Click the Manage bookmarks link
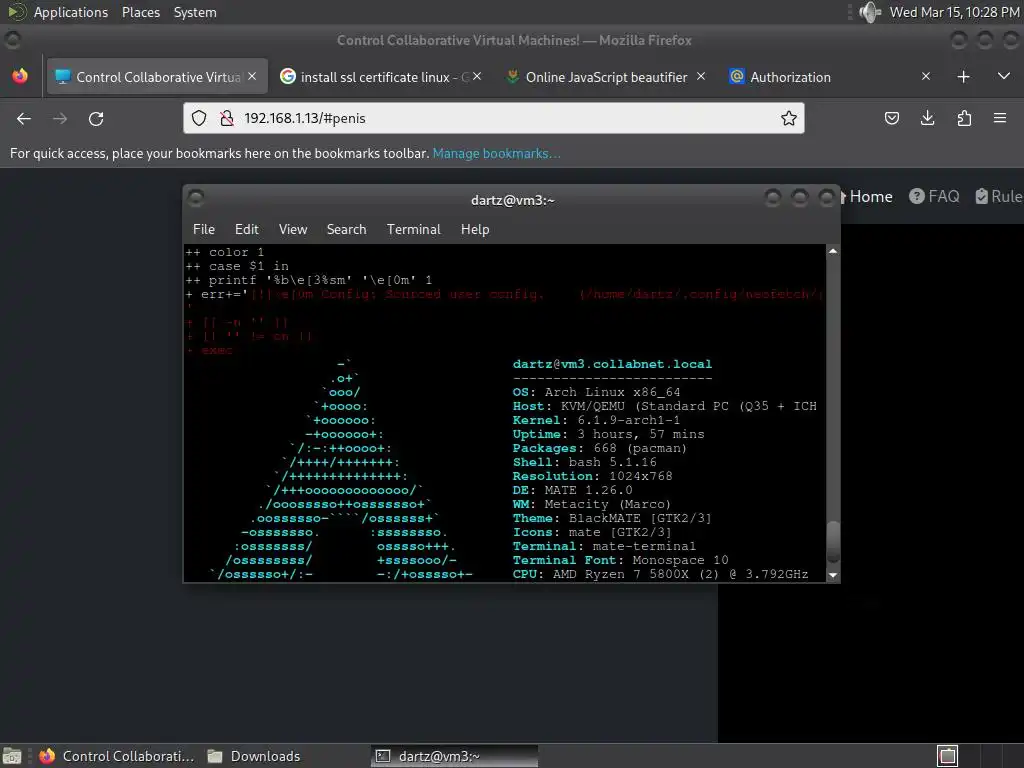Image resolution: width=1024 pixels, height=768 pixels. [496, 153]
